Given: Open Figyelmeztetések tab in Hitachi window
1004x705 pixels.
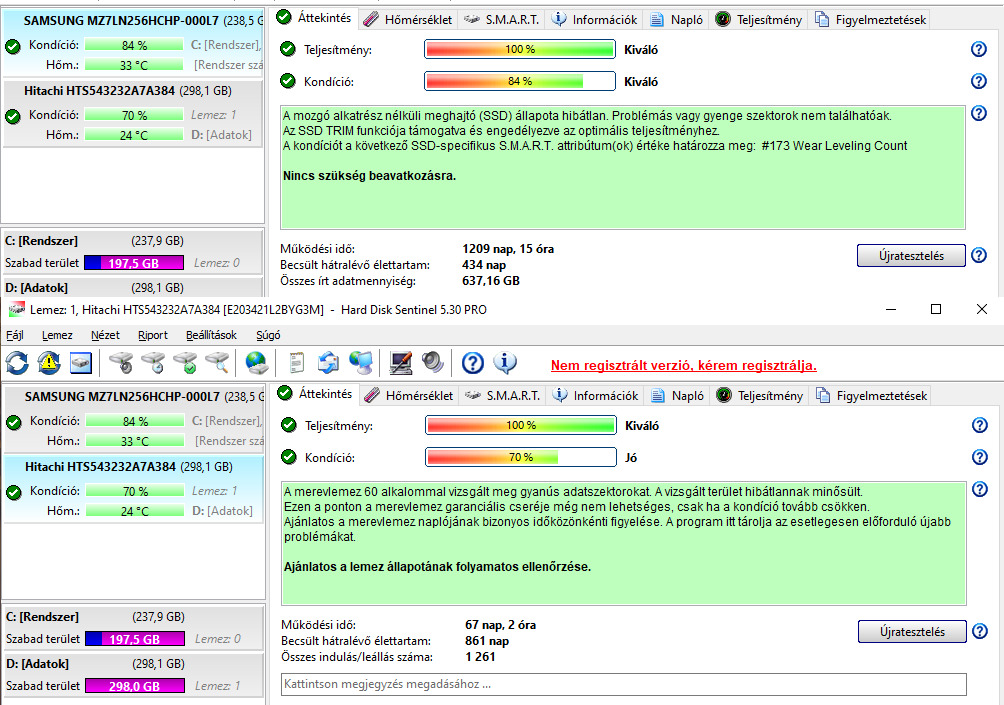Looking at the screenshot, I should (871, 396).
